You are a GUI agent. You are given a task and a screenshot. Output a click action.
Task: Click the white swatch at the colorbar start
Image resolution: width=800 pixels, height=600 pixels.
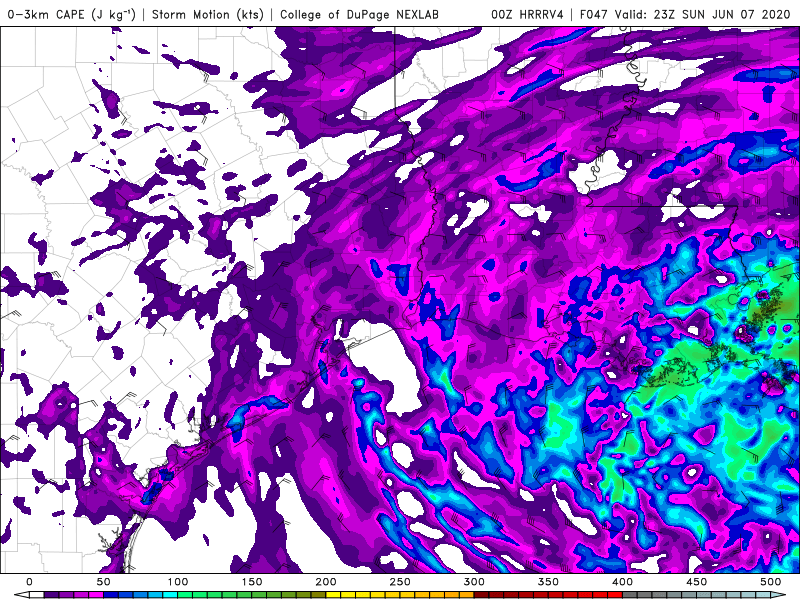click(x=37, y=595)
